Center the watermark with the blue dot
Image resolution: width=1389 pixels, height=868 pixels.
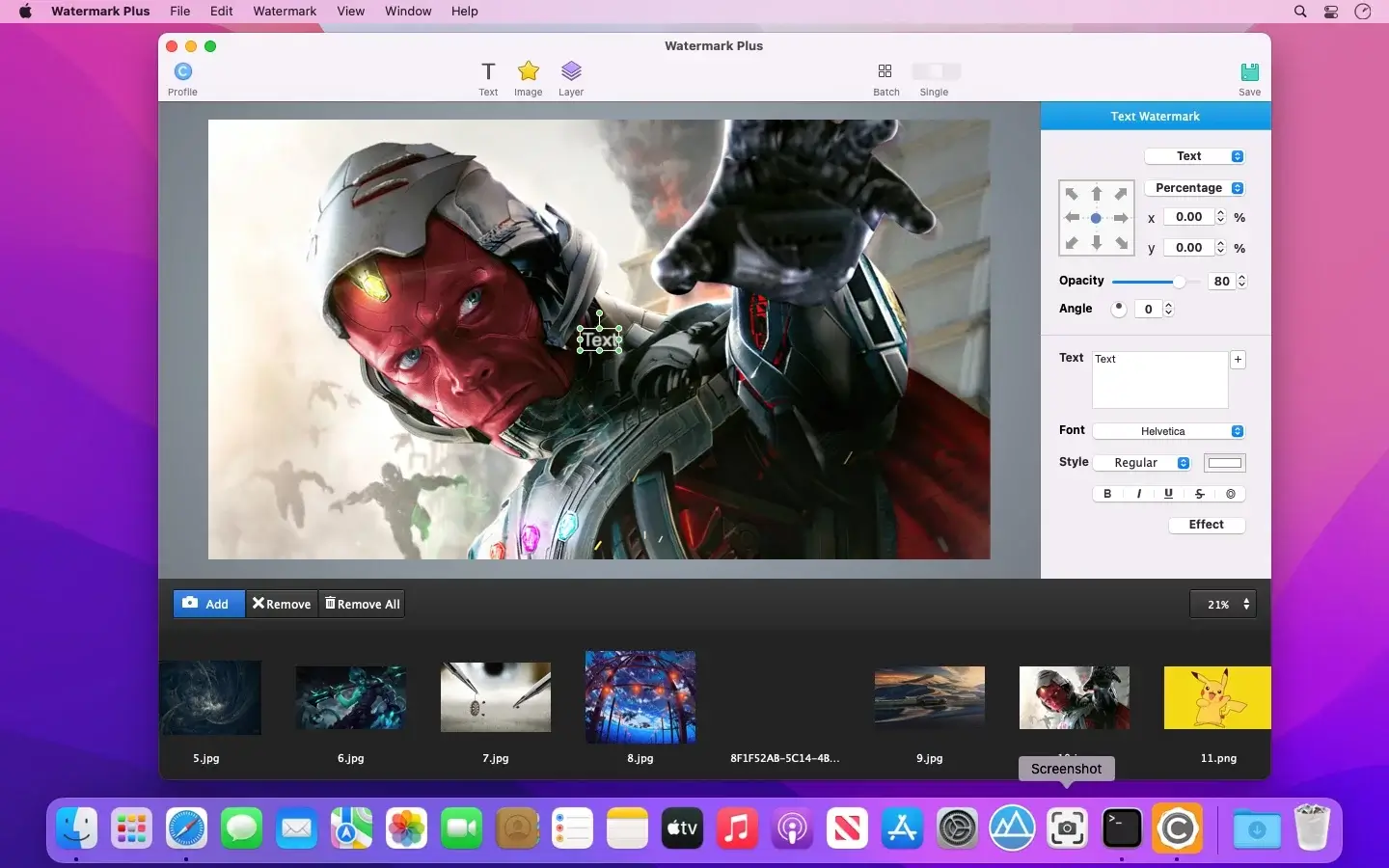[1097, 218]
